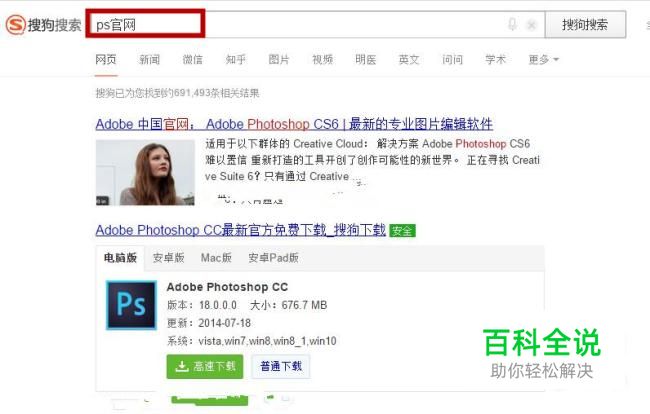Screen dimensions: 650x414
Task: Click the update date 2014-07-18
Action: click(x=224, y=323)
